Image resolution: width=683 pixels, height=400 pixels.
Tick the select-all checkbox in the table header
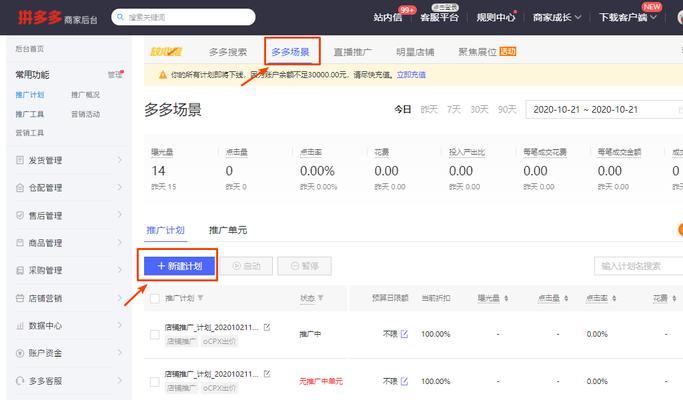coord(155,298)
